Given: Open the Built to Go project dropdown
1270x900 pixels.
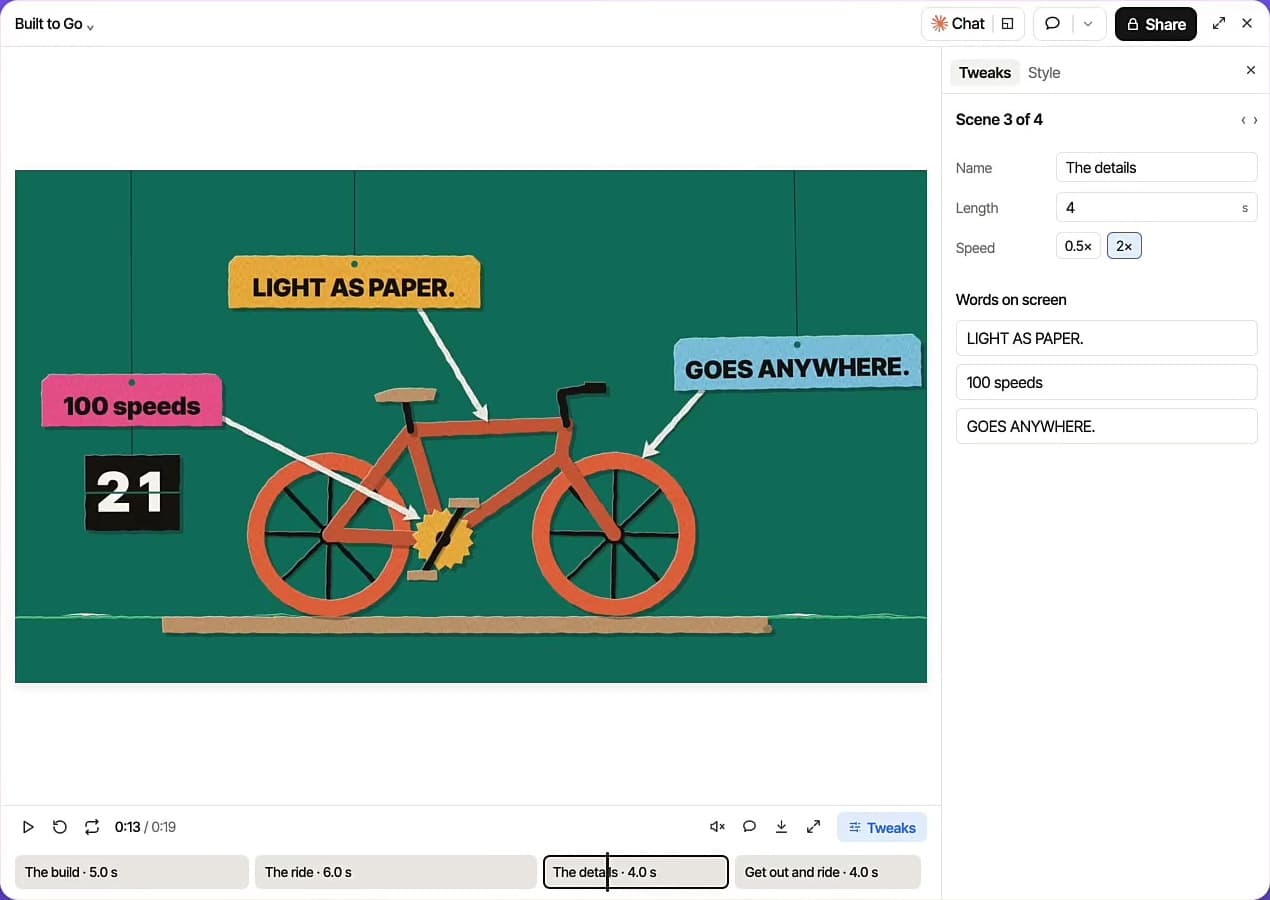Looking at the screenshot, I should point(54,24).
